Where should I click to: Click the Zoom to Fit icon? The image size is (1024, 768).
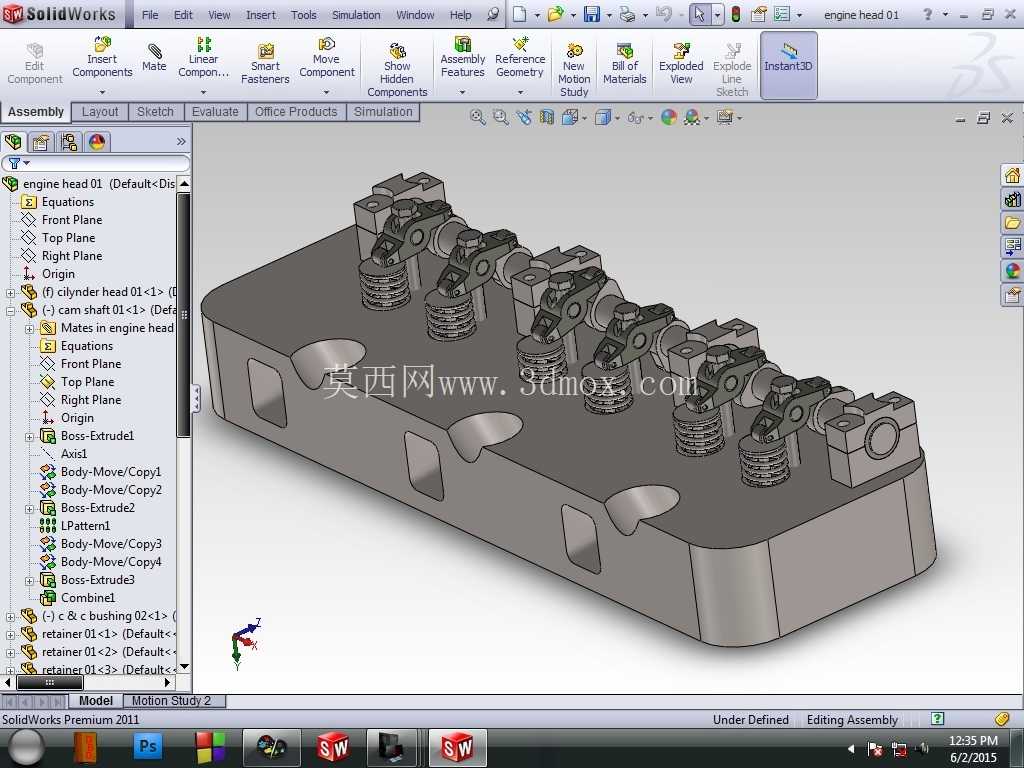point(478,118)
